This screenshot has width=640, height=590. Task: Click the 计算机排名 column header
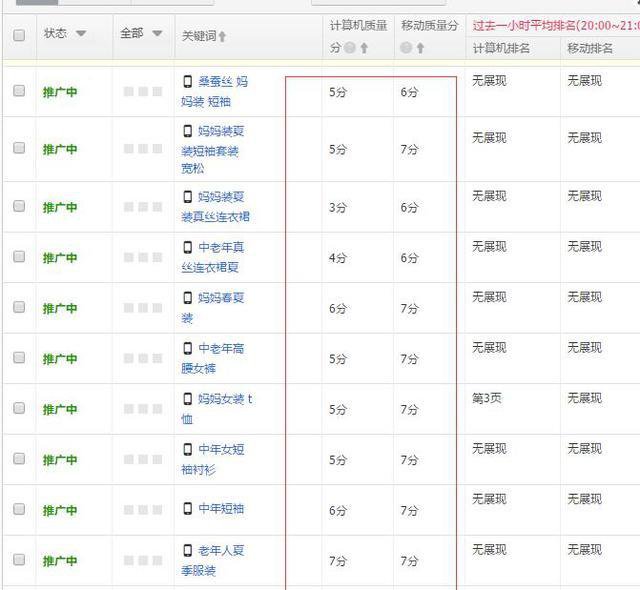[501, 49]
